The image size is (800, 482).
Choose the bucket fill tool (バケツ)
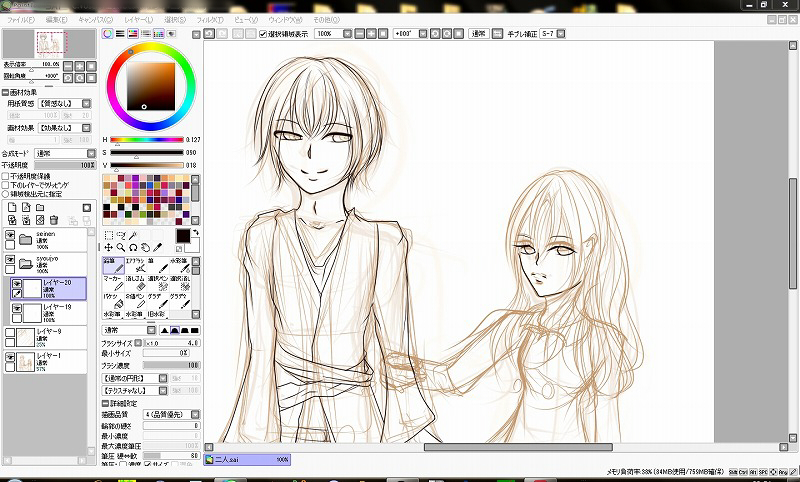click(114, 300)
